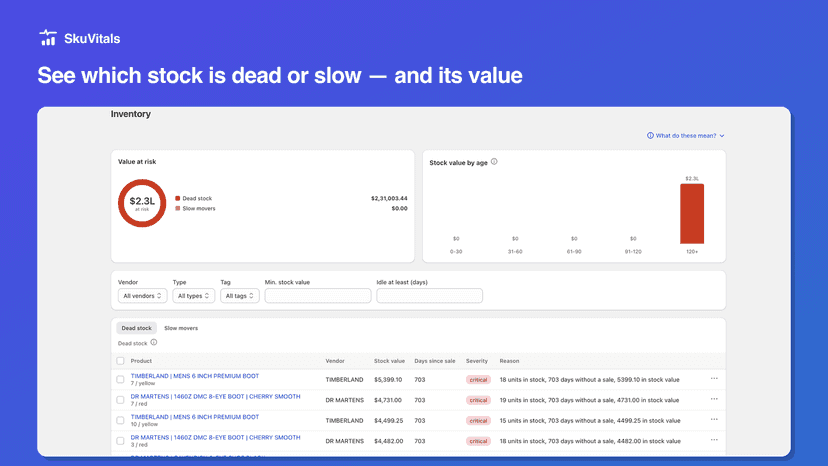The height and width of the screenshot is (466, 828).
Task: Click info icon beside Stock value by age
Action: pos(494,162)
